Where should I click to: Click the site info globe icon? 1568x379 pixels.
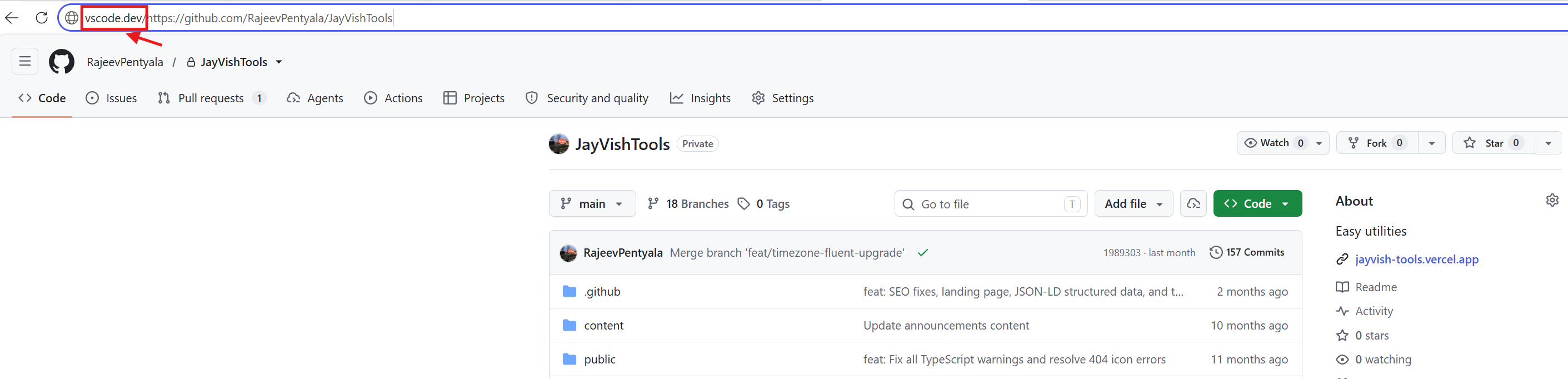71,18
